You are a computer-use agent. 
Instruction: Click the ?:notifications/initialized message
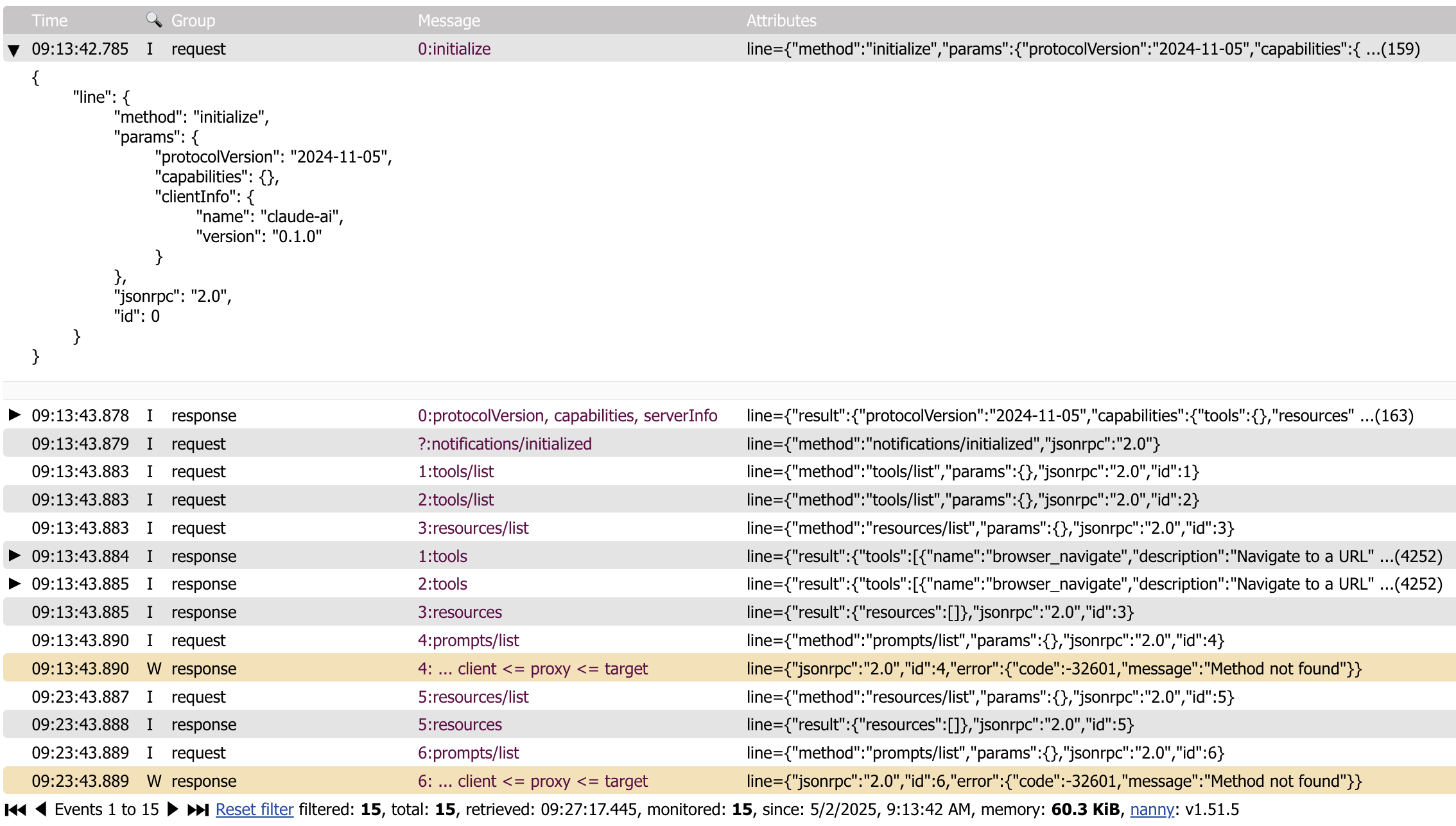[505, 444]
